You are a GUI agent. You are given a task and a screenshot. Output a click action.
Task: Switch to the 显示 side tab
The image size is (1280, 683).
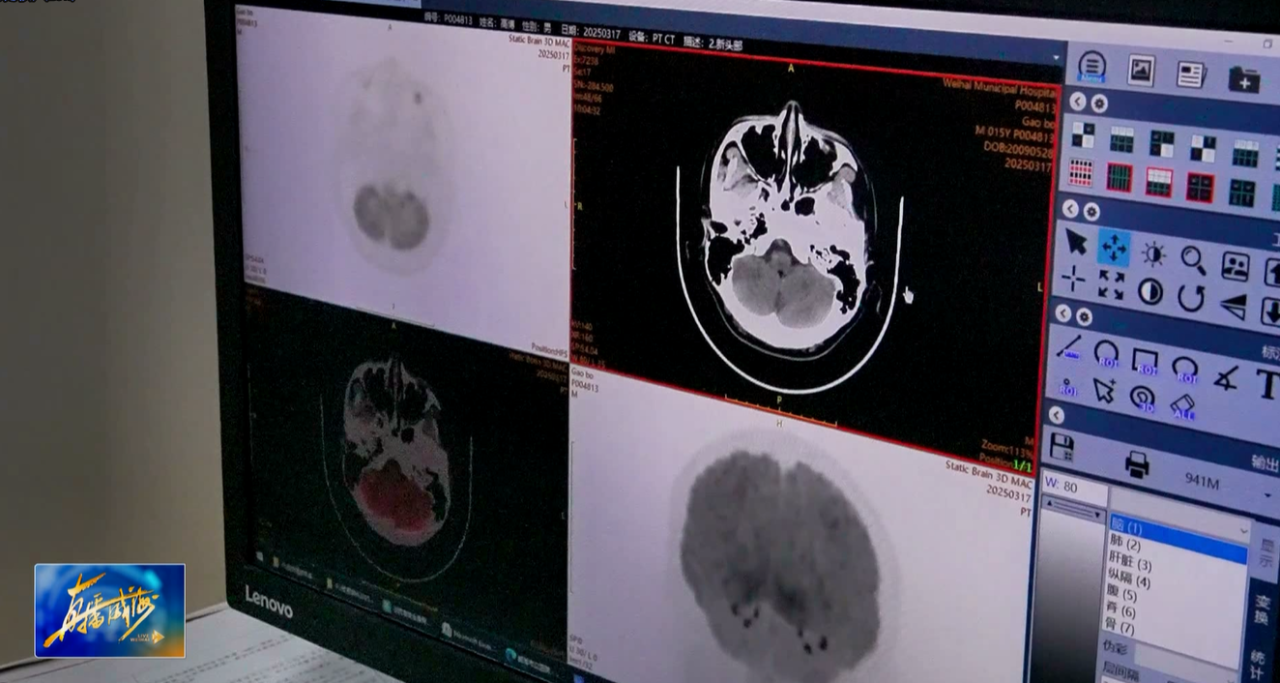[x=1267, y=554]
